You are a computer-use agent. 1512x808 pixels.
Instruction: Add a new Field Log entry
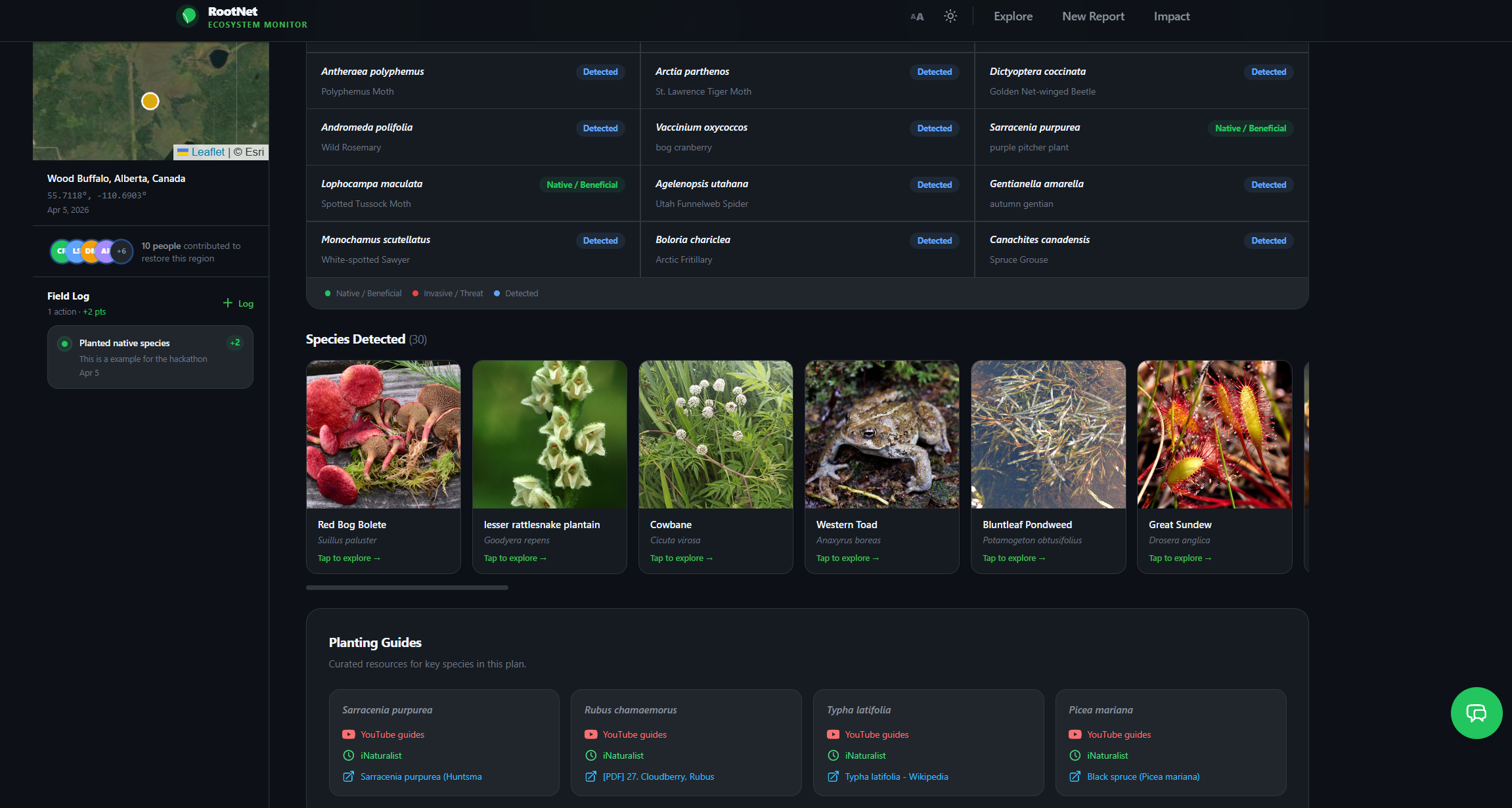238,303
